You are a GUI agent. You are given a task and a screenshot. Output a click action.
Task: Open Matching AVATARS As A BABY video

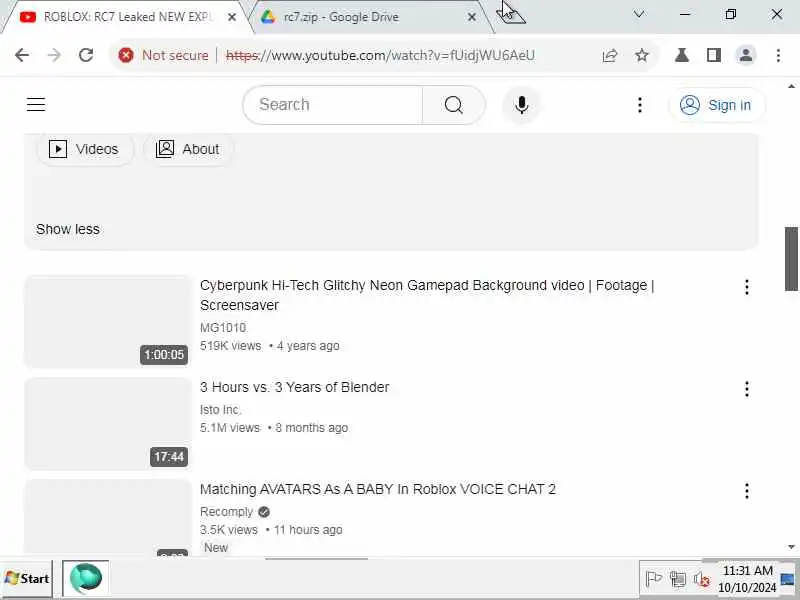[378, 489]
